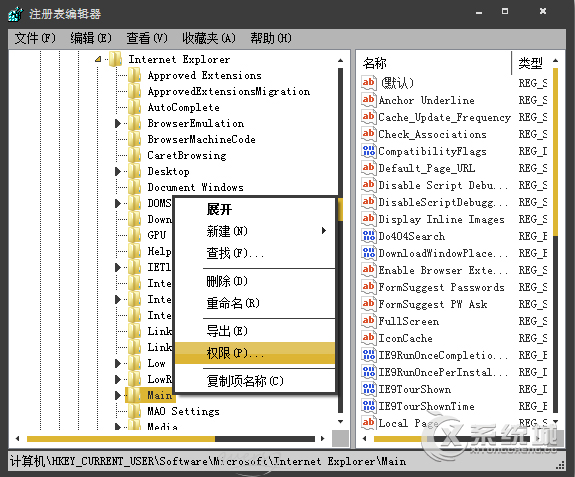Click the Cache_Update_Frequency value icon
This screenshot has width=575, height=477.
pyautogui.click(x=369, y=117)
